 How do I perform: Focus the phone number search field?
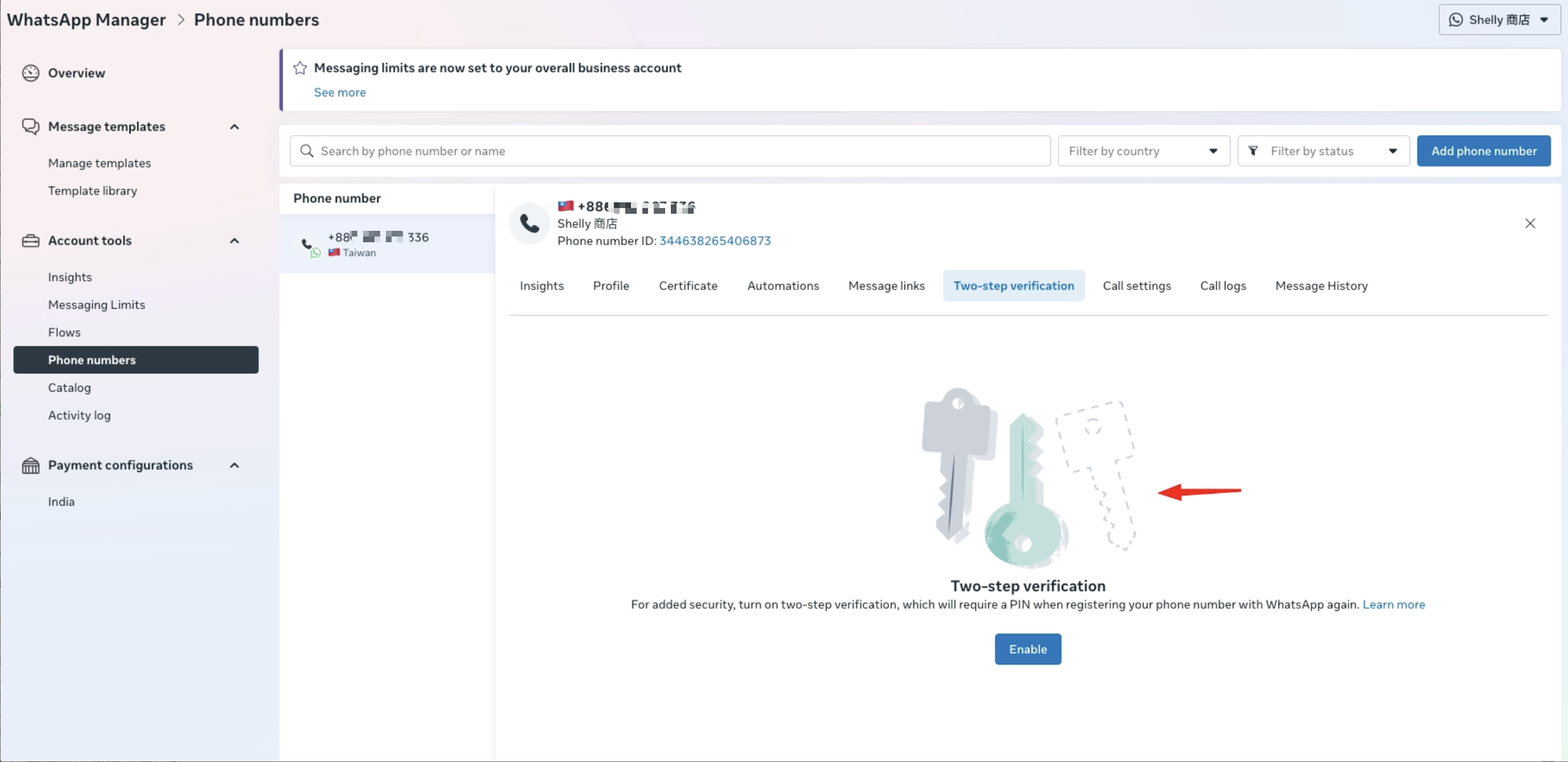click(x=670, y=151)
